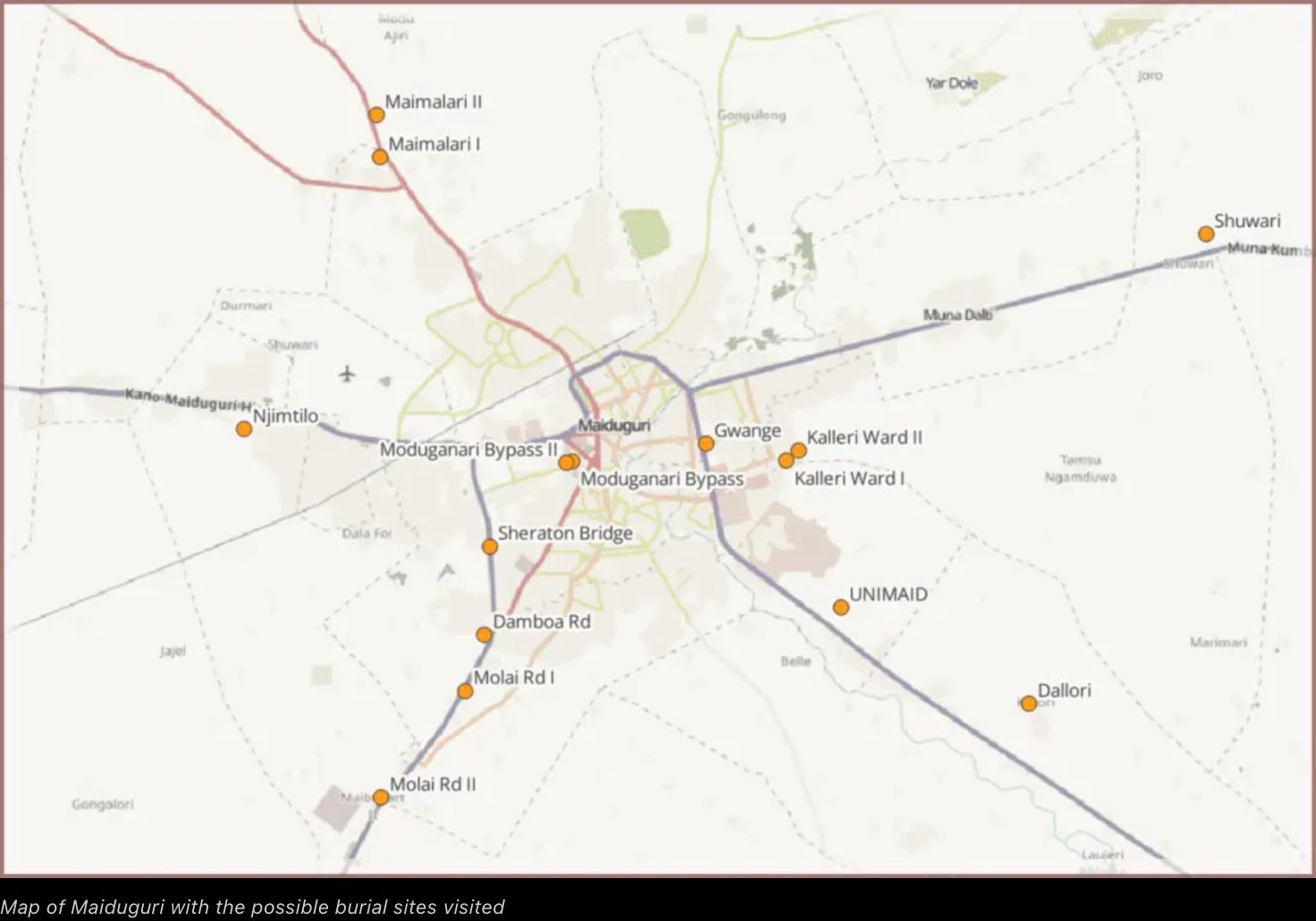Click the Belle place label

pos(796,661)
